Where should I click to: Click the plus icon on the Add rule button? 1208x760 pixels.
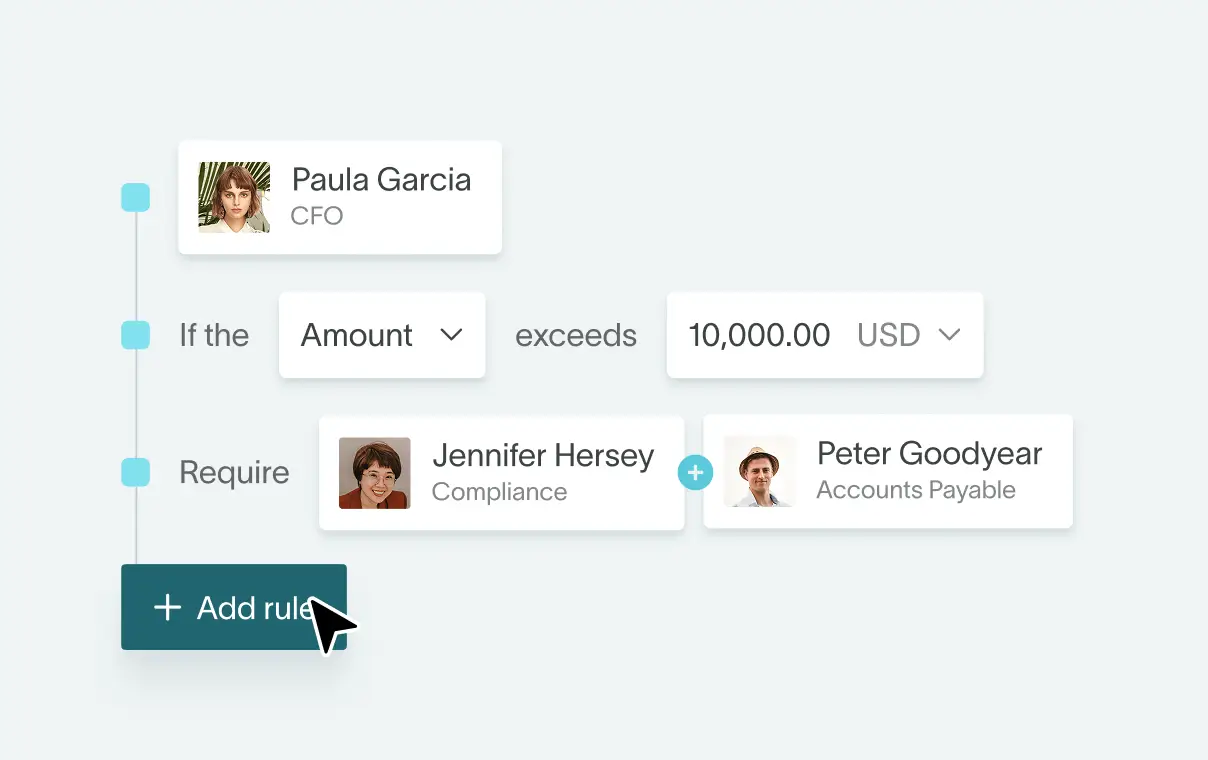[x=167, y=607]
